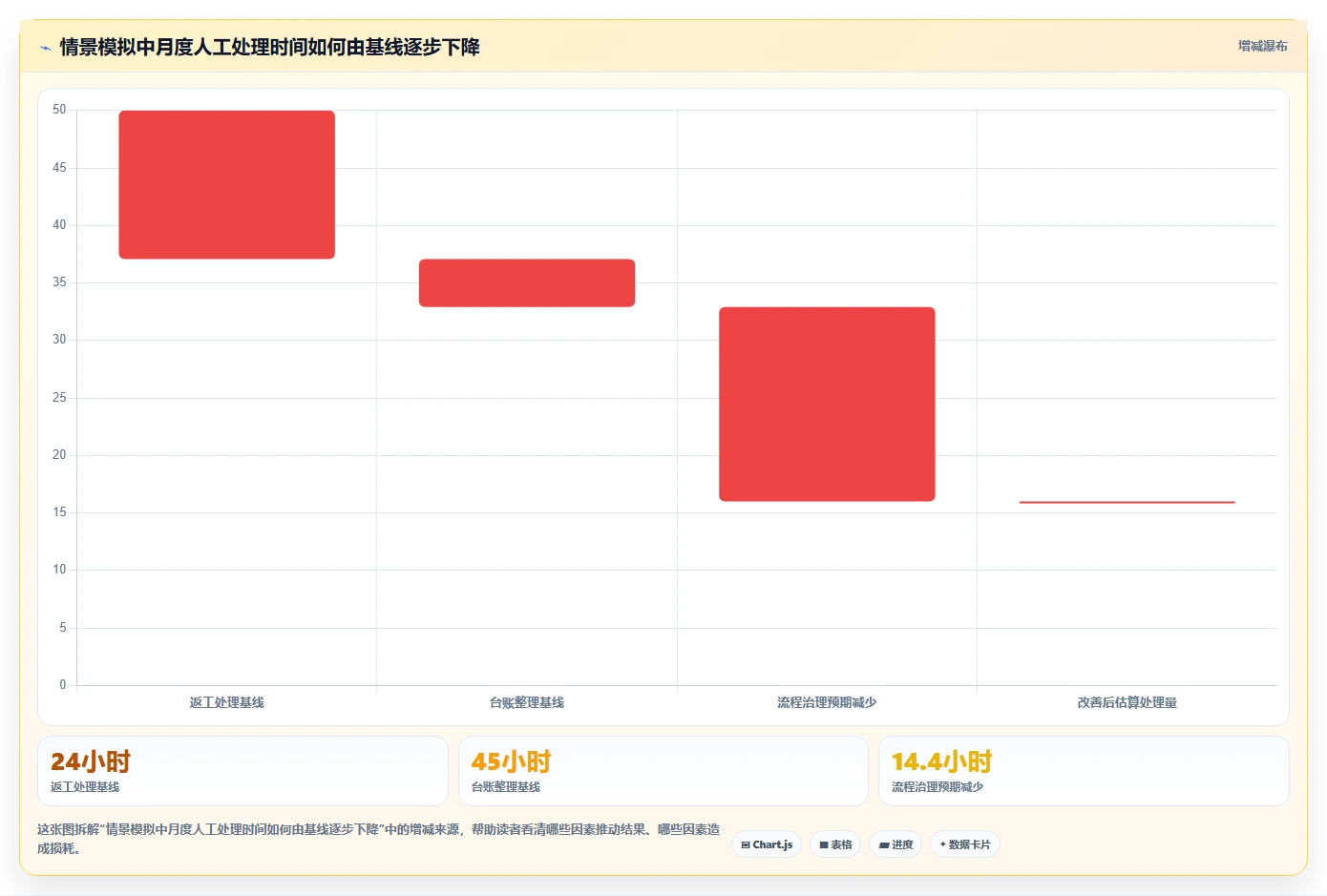Click x-axis label 流程治理预期减少

[x=827, y=702]
